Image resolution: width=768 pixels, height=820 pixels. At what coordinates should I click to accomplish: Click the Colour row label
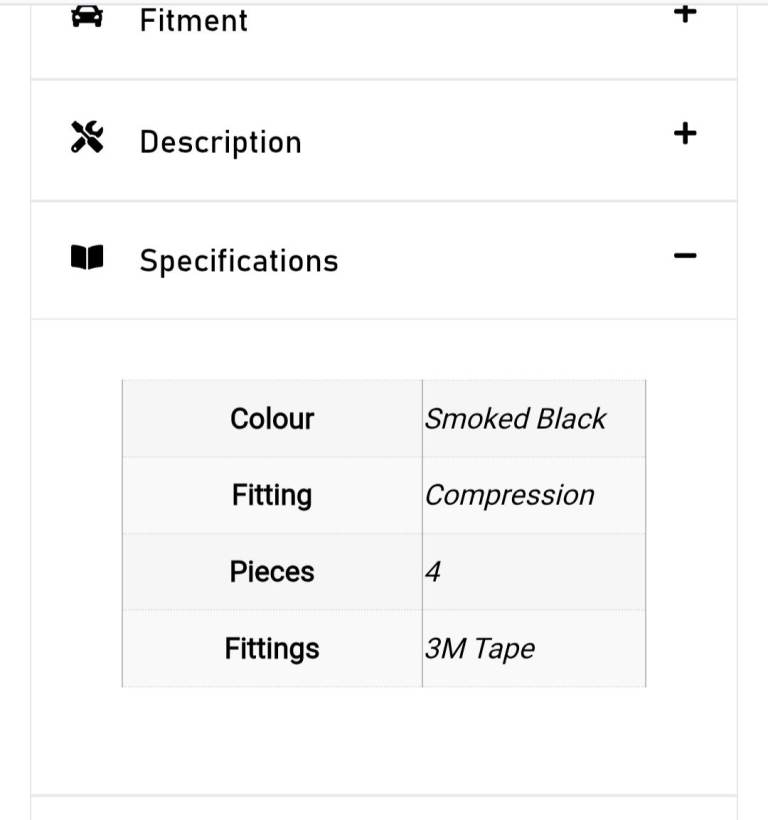point(272,418)
